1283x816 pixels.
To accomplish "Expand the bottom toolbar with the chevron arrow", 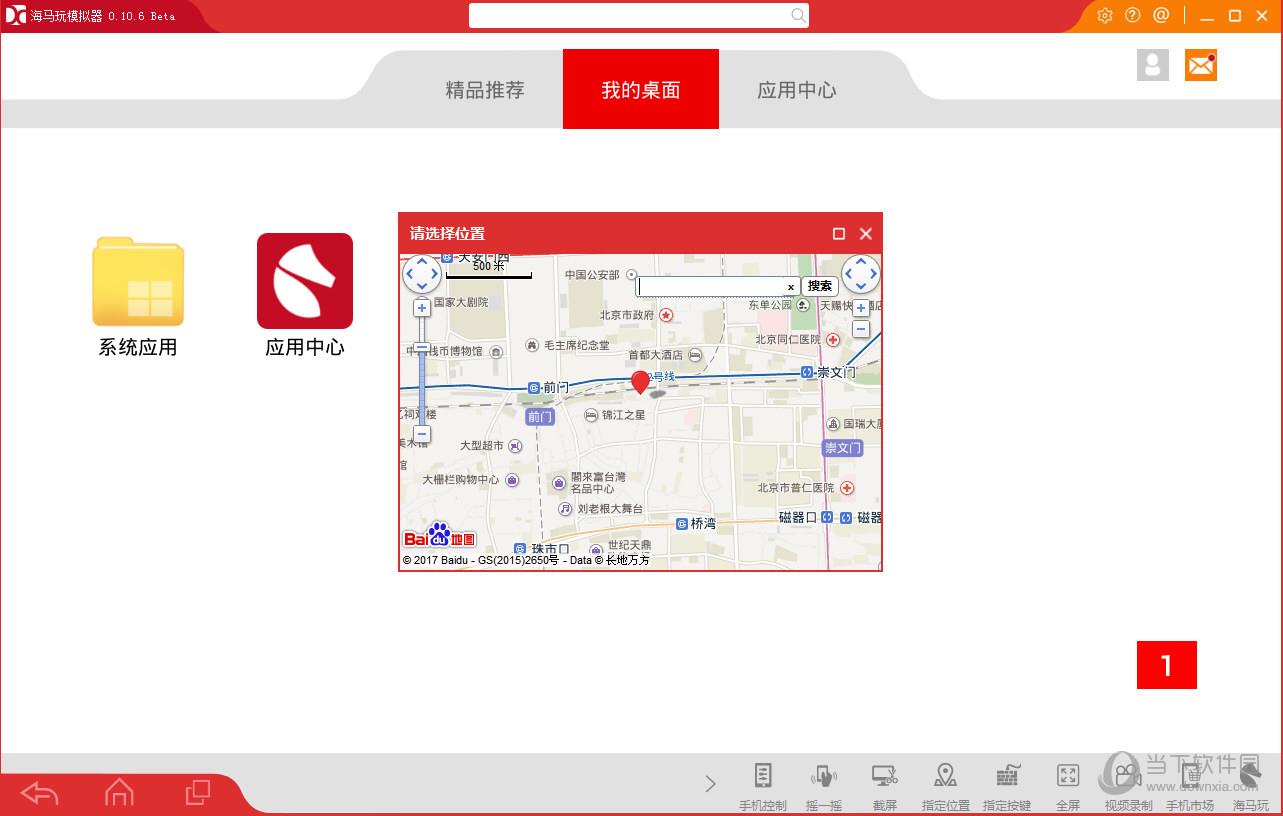I will [710, 784].
